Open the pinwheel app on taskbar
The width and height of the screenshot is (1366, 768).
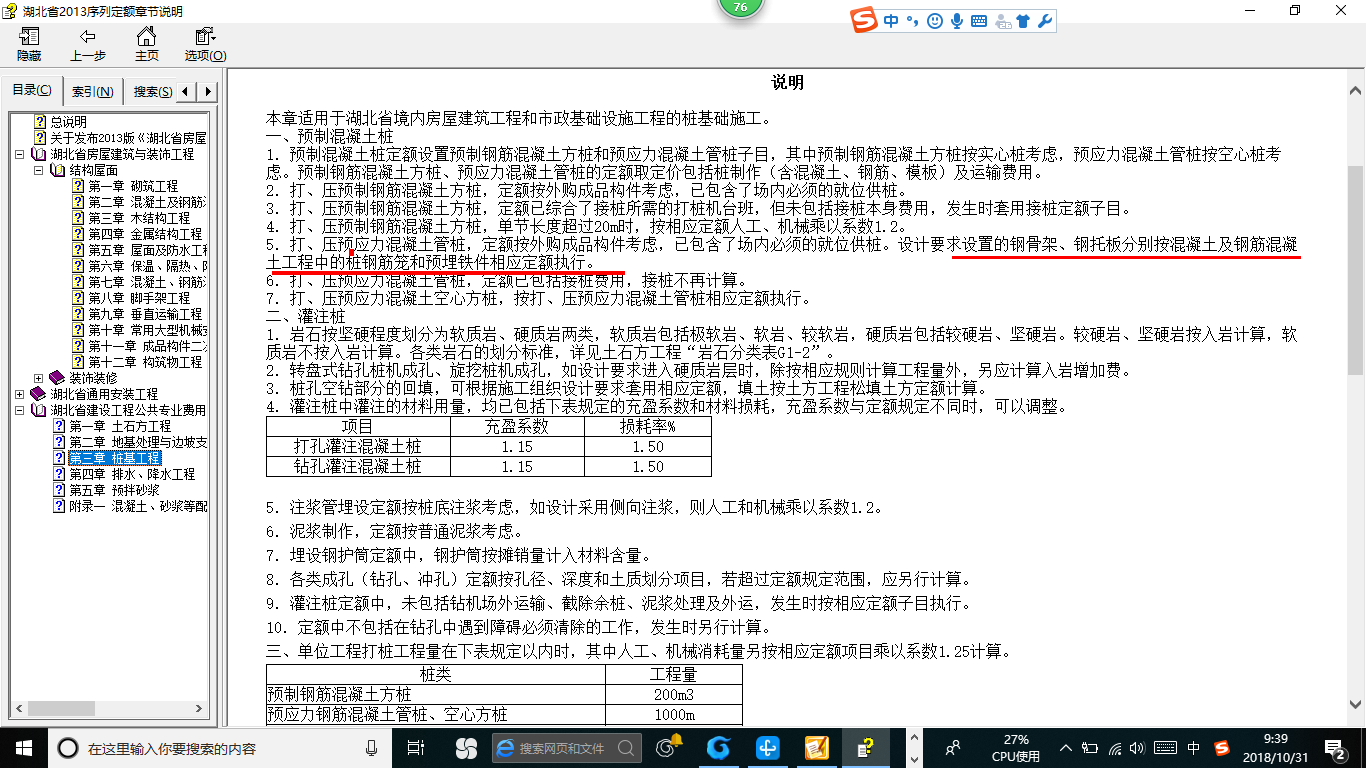[x=466, y=747]
